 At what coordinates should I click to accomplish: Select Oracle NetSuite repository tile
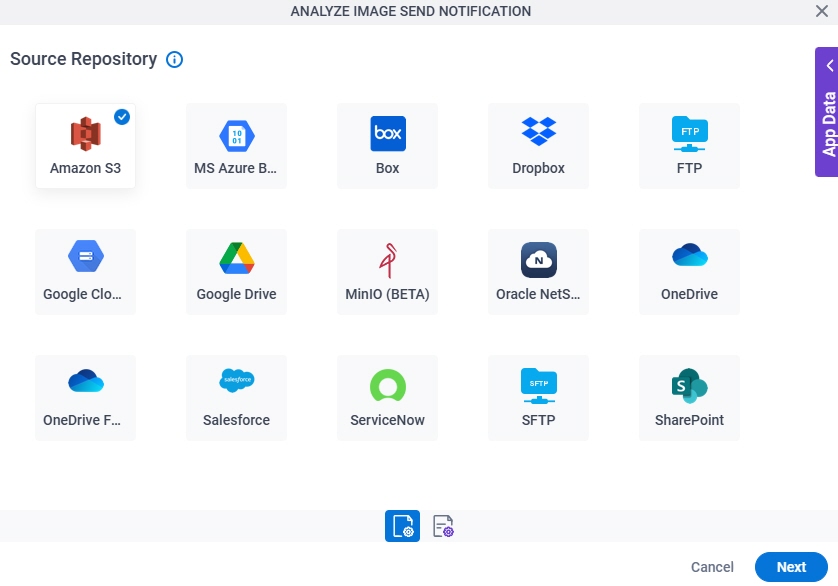[538, 272]
